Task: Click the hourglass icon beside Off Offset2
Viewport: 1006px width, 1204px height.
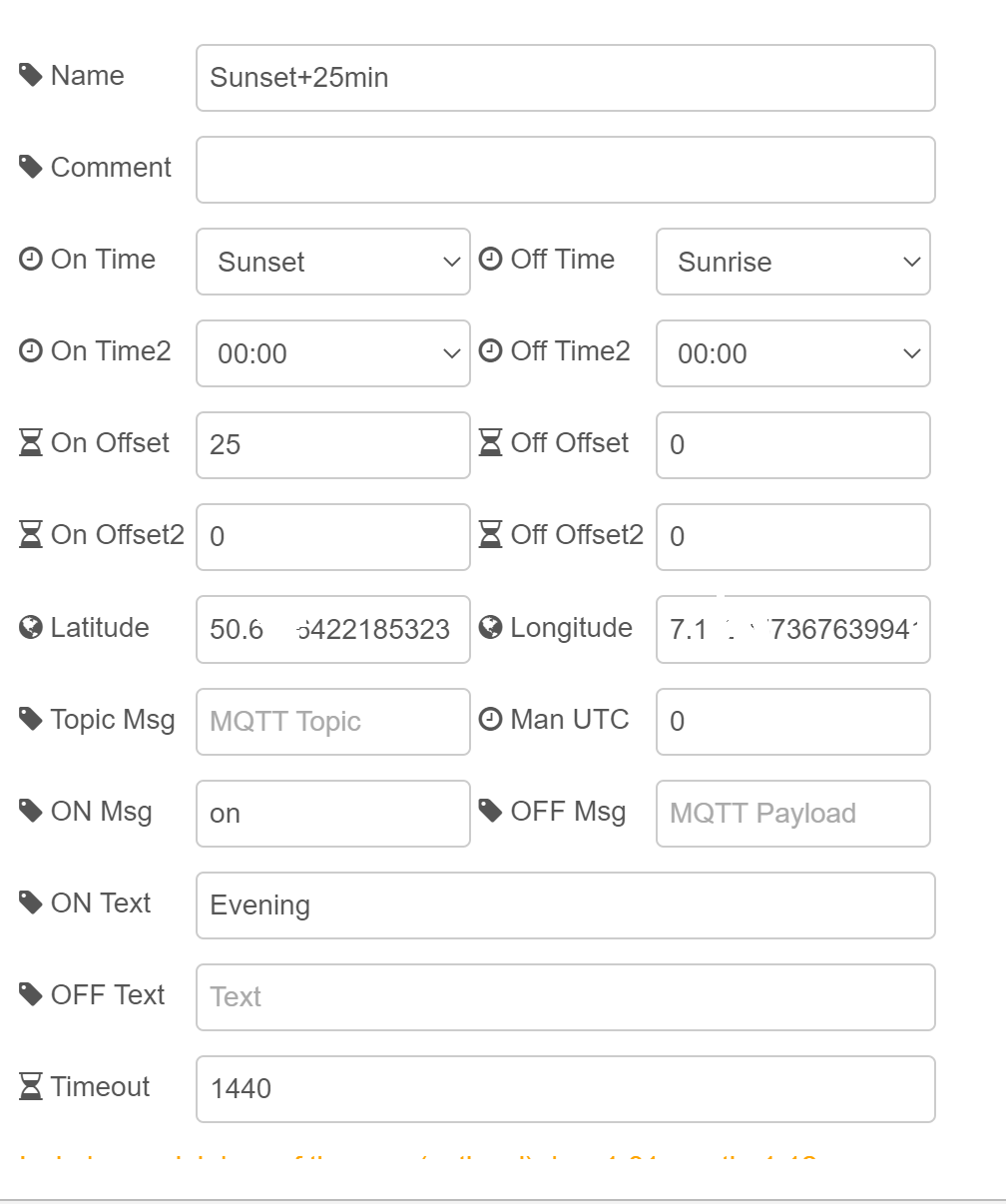Action: [490, 534]
